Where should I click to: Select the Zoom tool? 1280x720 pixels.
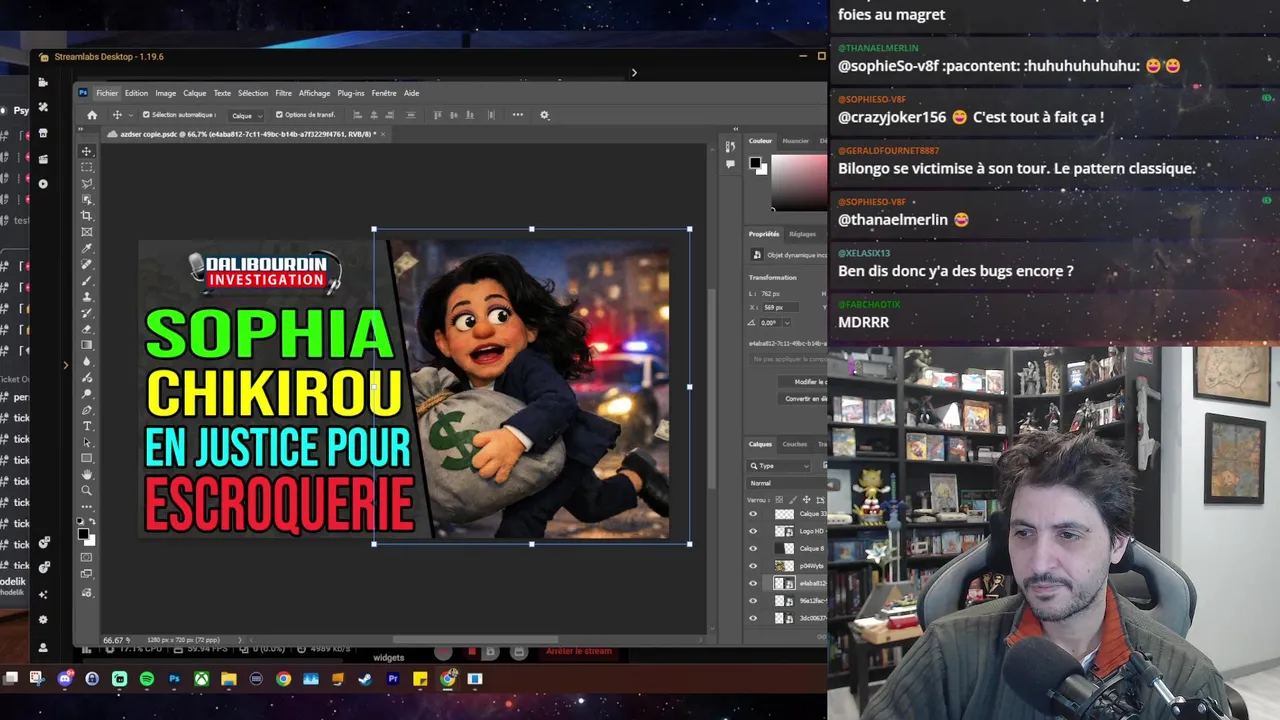tap(86, 490)
